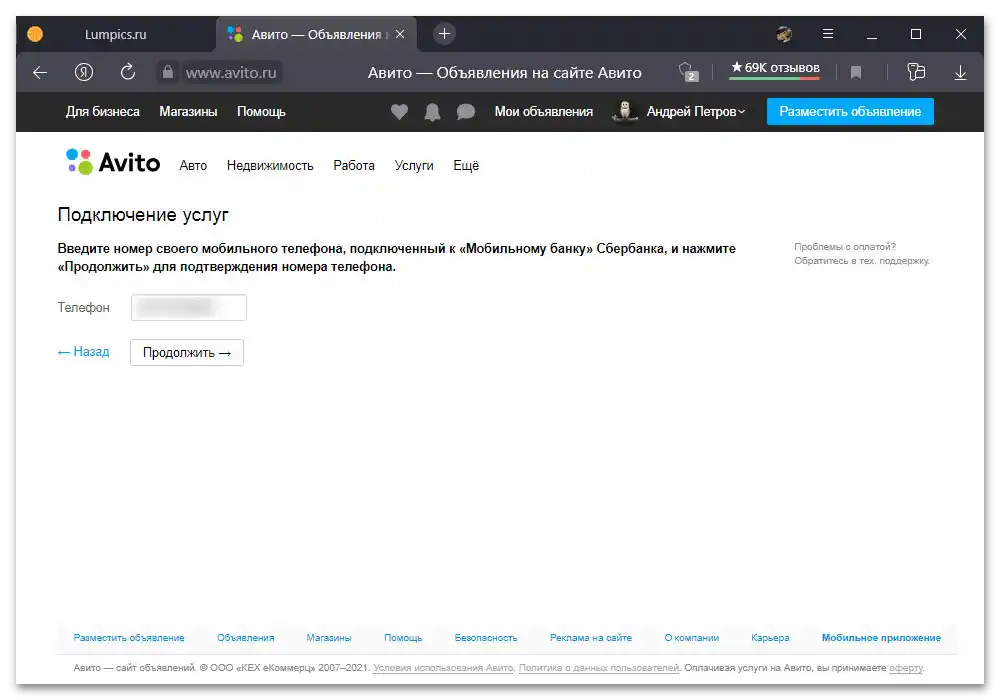The width and height of the screenshot is (1000, 700).
Task: Reload the Avito page
Action: tap(128, 72)
